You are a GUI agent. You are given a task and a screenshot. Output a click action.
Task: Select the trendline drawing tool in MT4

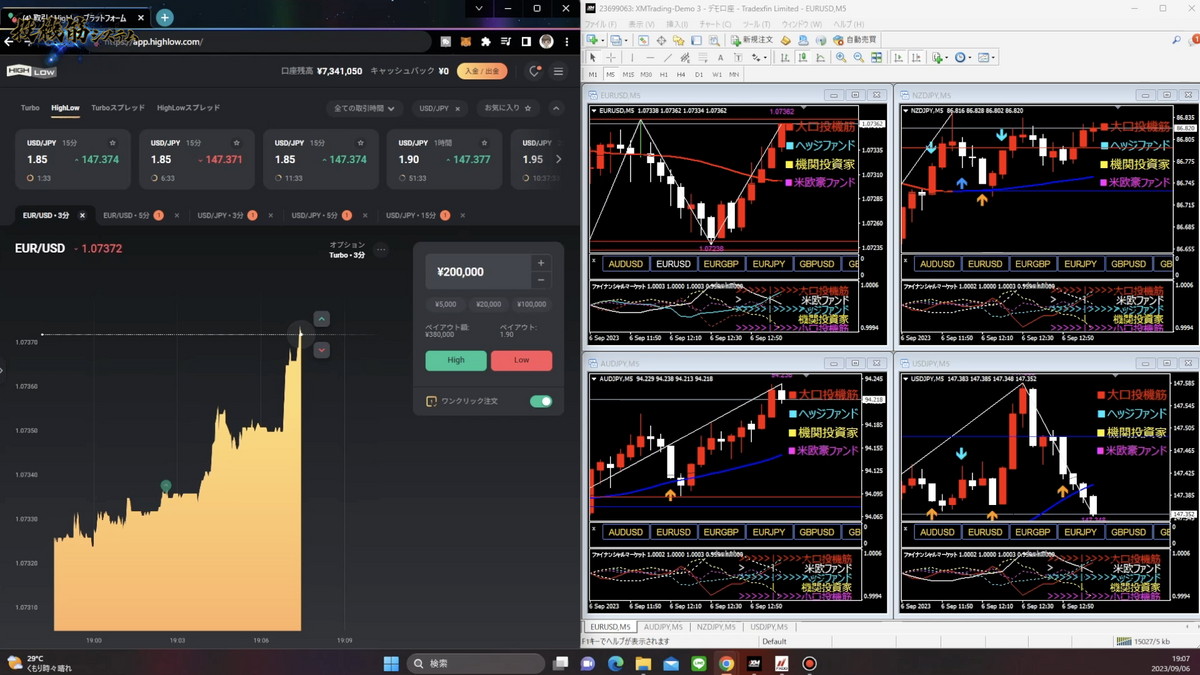[x=669, y=58]
